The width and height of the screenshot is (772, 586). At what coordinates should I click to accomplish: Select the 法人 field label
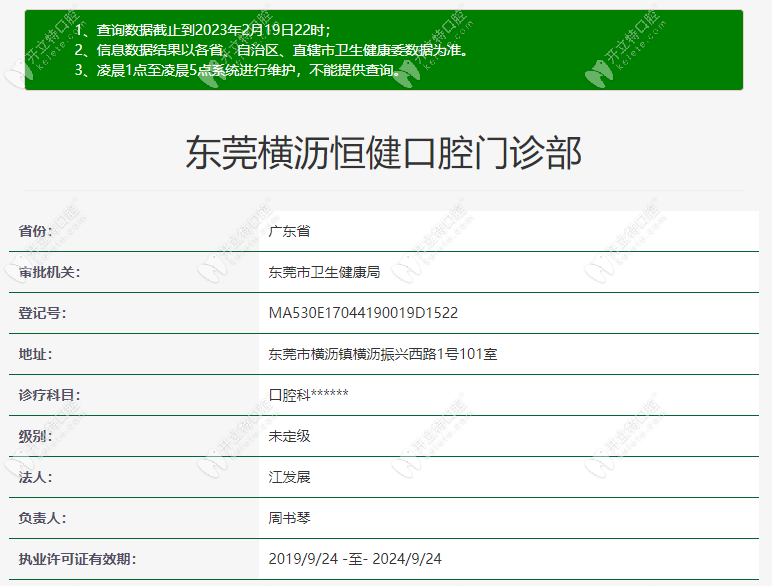coord(36,477)
